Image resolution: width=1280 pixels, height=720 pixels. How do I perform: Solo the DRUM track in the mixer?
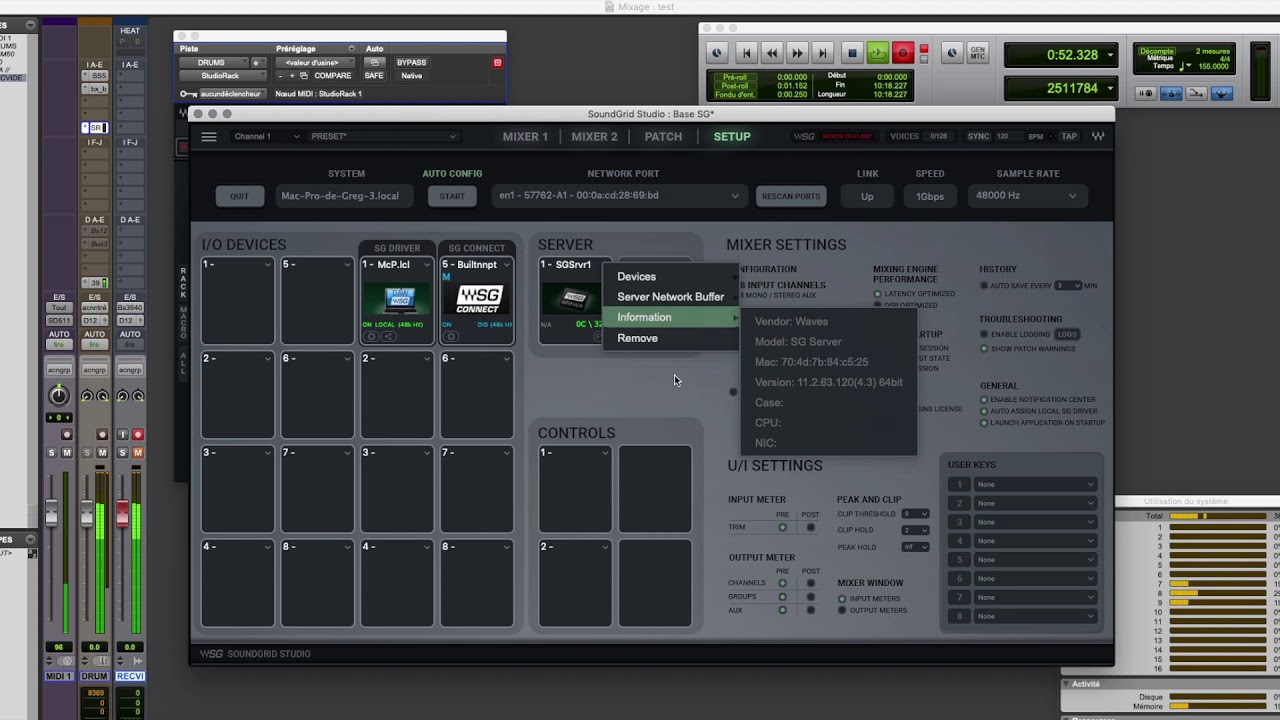(87, 453)
